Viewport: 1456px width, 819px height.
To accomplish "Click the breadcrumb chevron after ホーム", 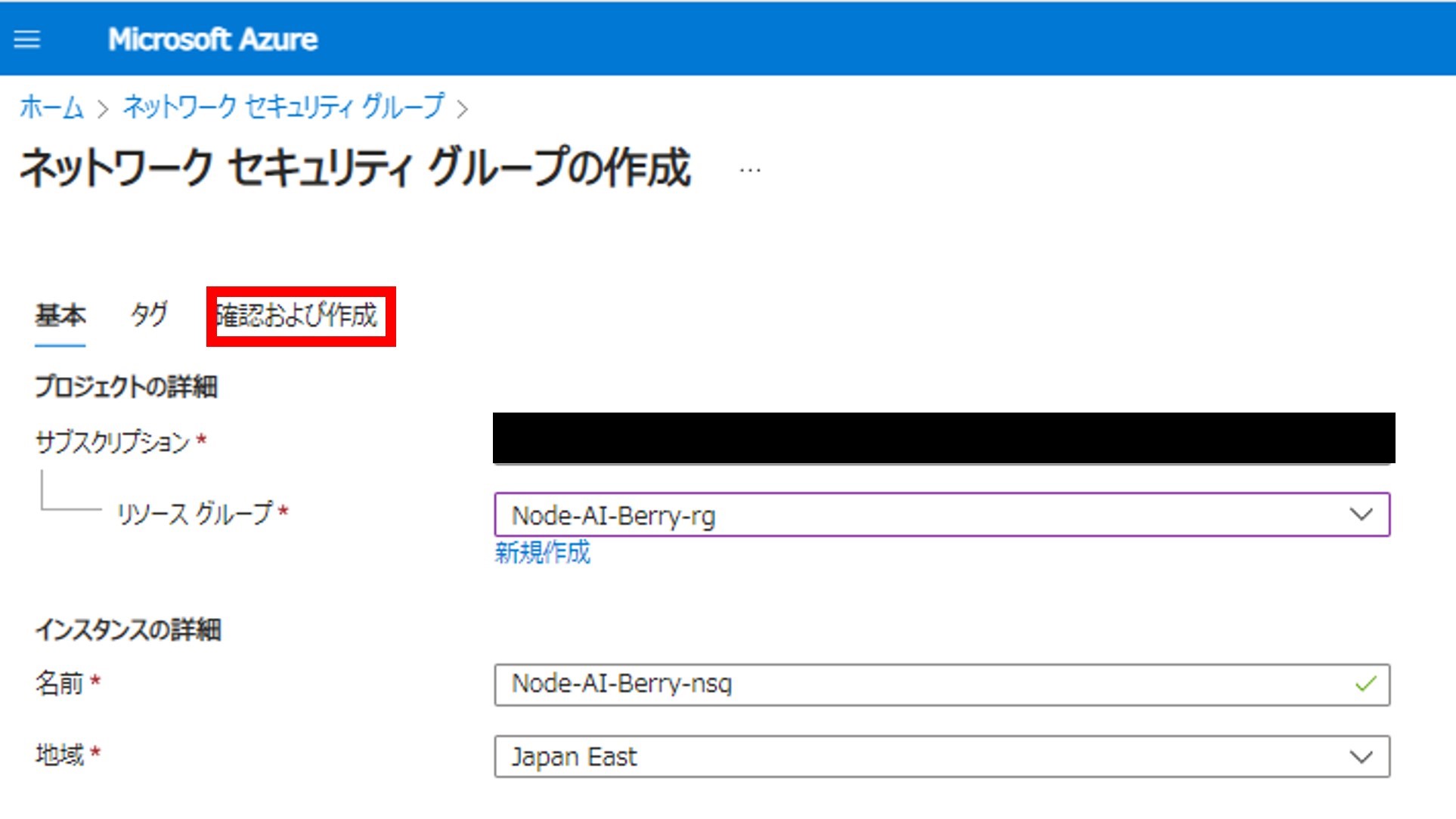I will pos(104,110).
